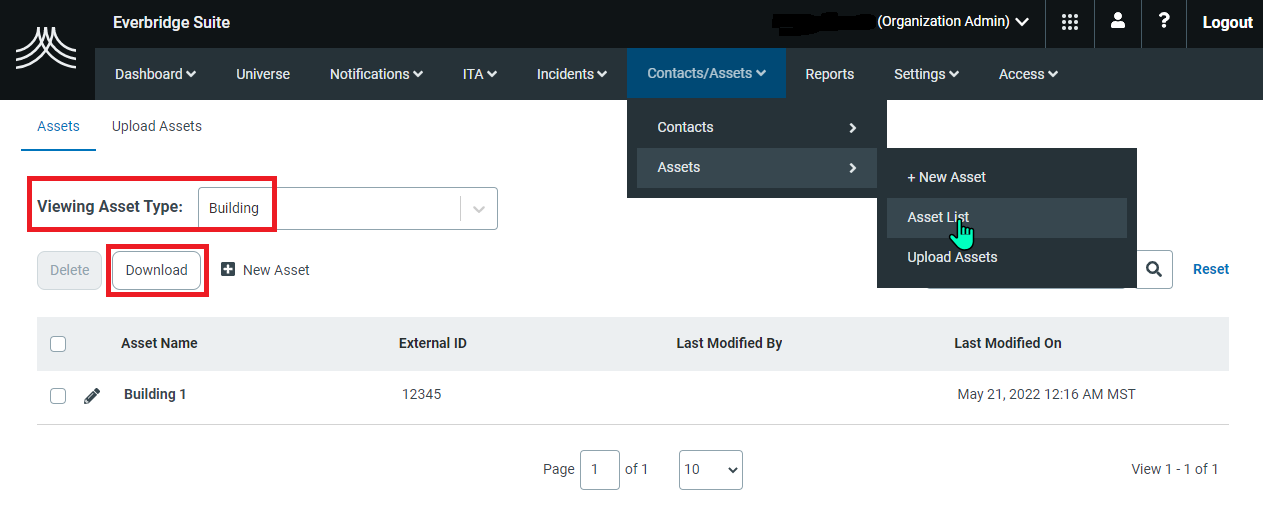The width and height of the screenshot is (1263, 511).
Task: Edit Building 1 using pencil icon
Action: point(92,395)
